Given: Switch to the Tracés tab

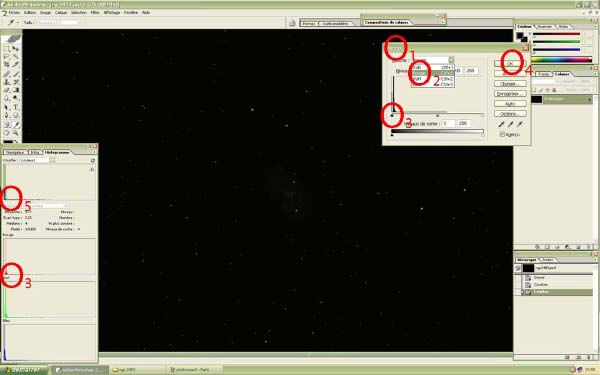Looking at the screenshot, I should 544,74.
